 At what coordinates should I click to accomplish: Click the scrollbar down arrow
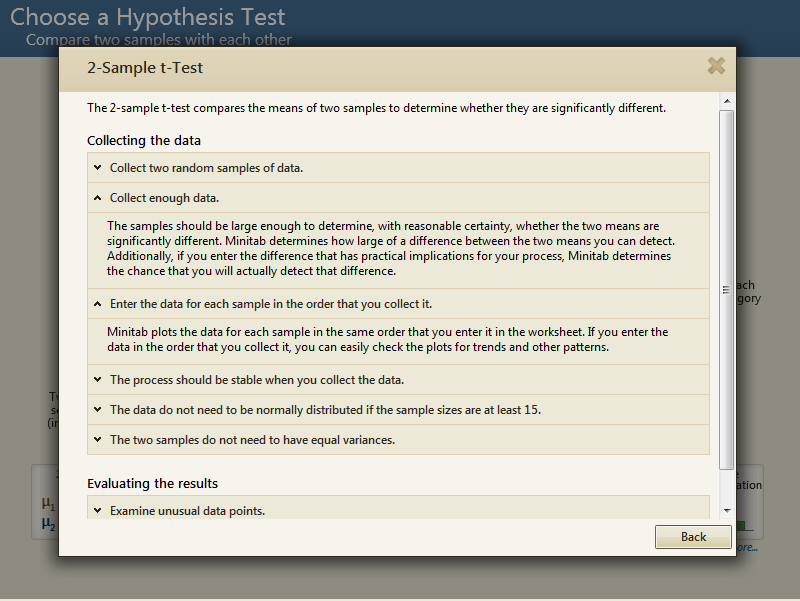click(x=727, y=510)
